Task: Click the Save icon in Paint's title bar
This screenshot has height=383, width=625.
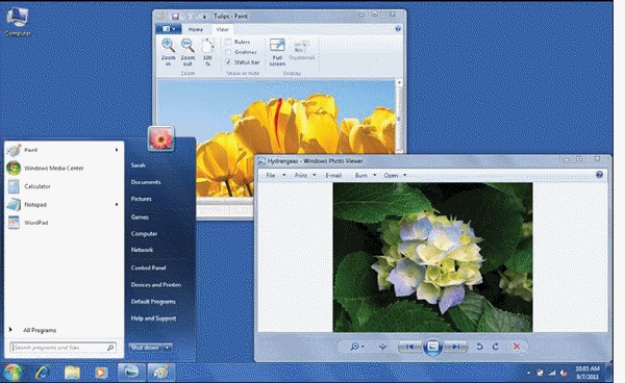Action: coord(175,16)
